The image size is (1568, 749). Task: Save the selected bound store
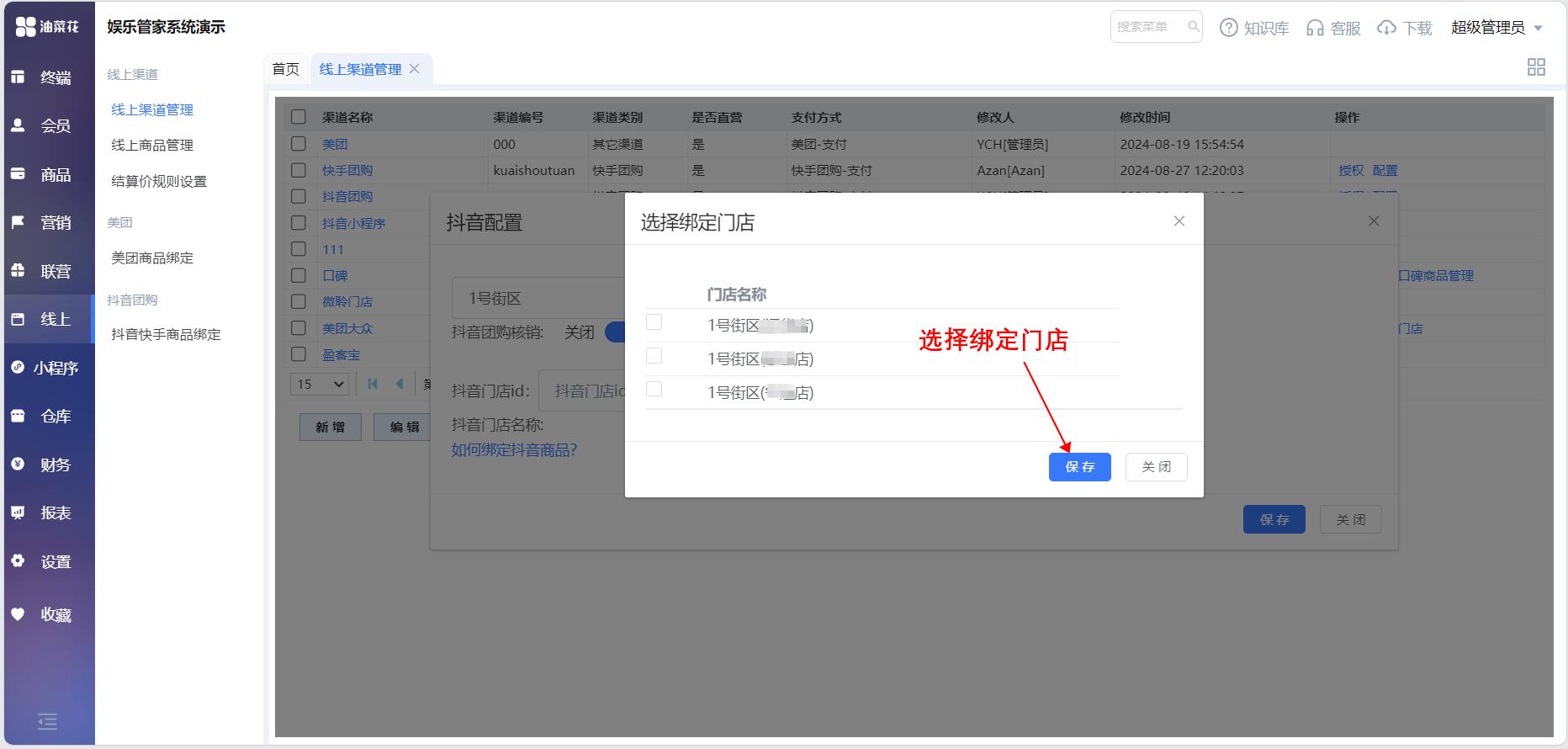pos(1080,467)
